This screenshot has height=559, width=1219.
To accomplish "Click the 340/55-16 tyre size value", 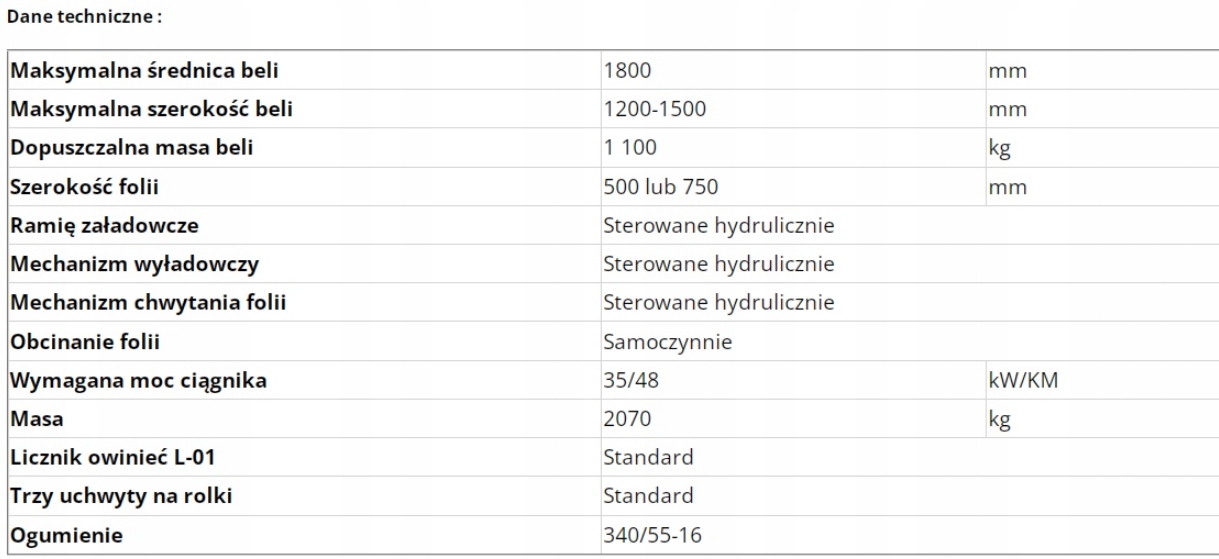I will [653, 535].
